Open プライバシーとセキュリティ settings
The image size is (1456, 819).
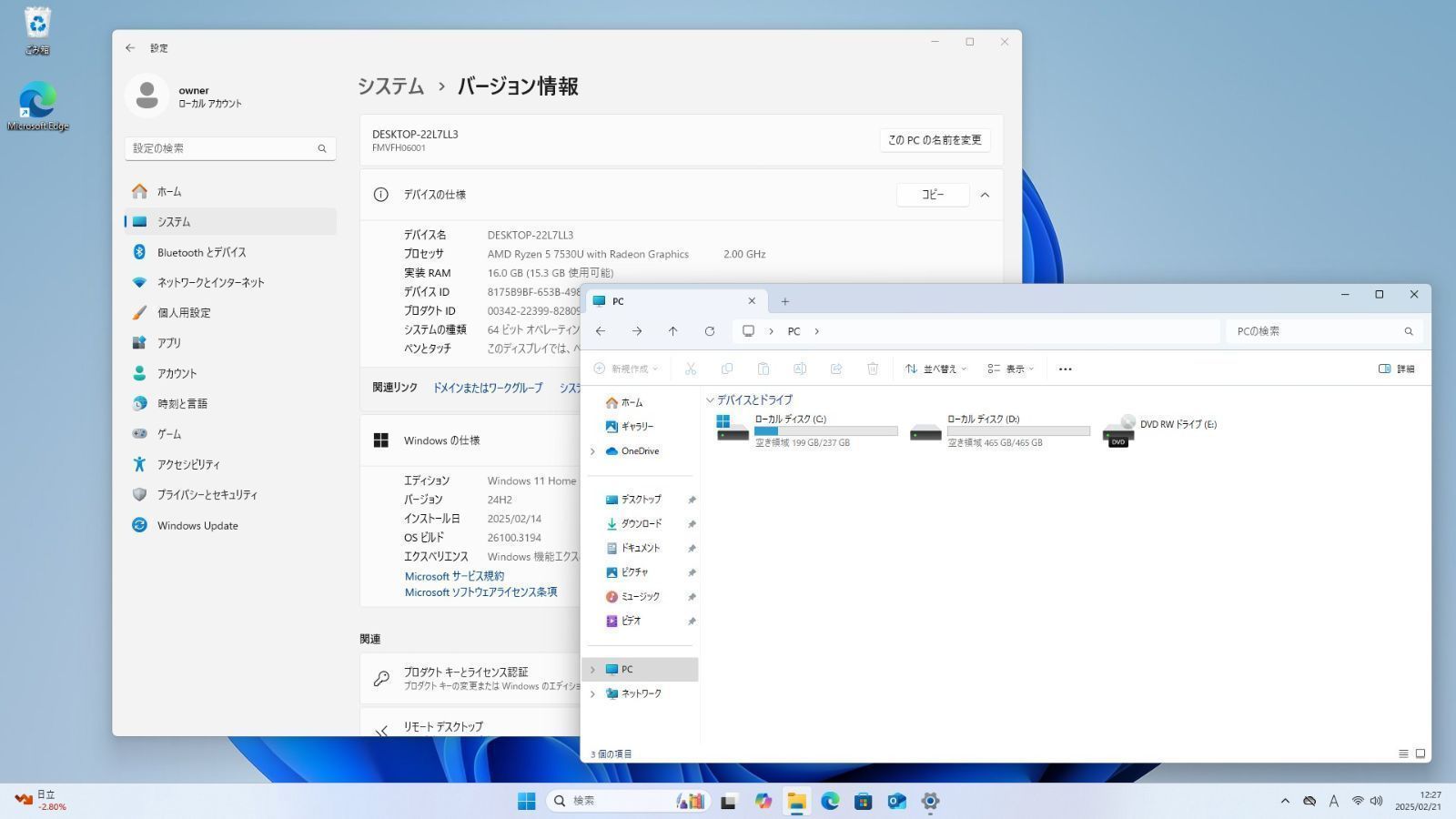point(230,494)
